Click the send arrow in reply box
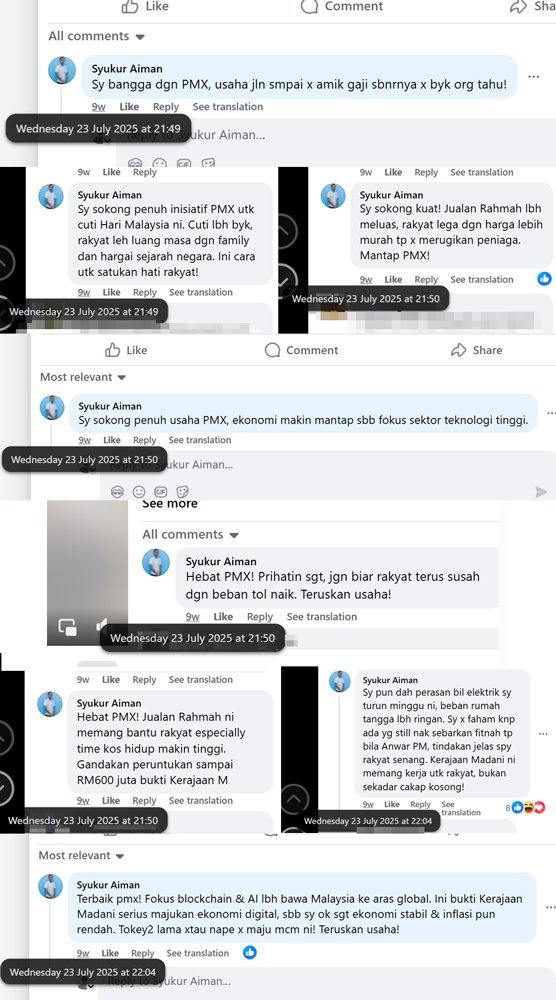Screen dimensions: 556x1000 click(x=541, y=492)
